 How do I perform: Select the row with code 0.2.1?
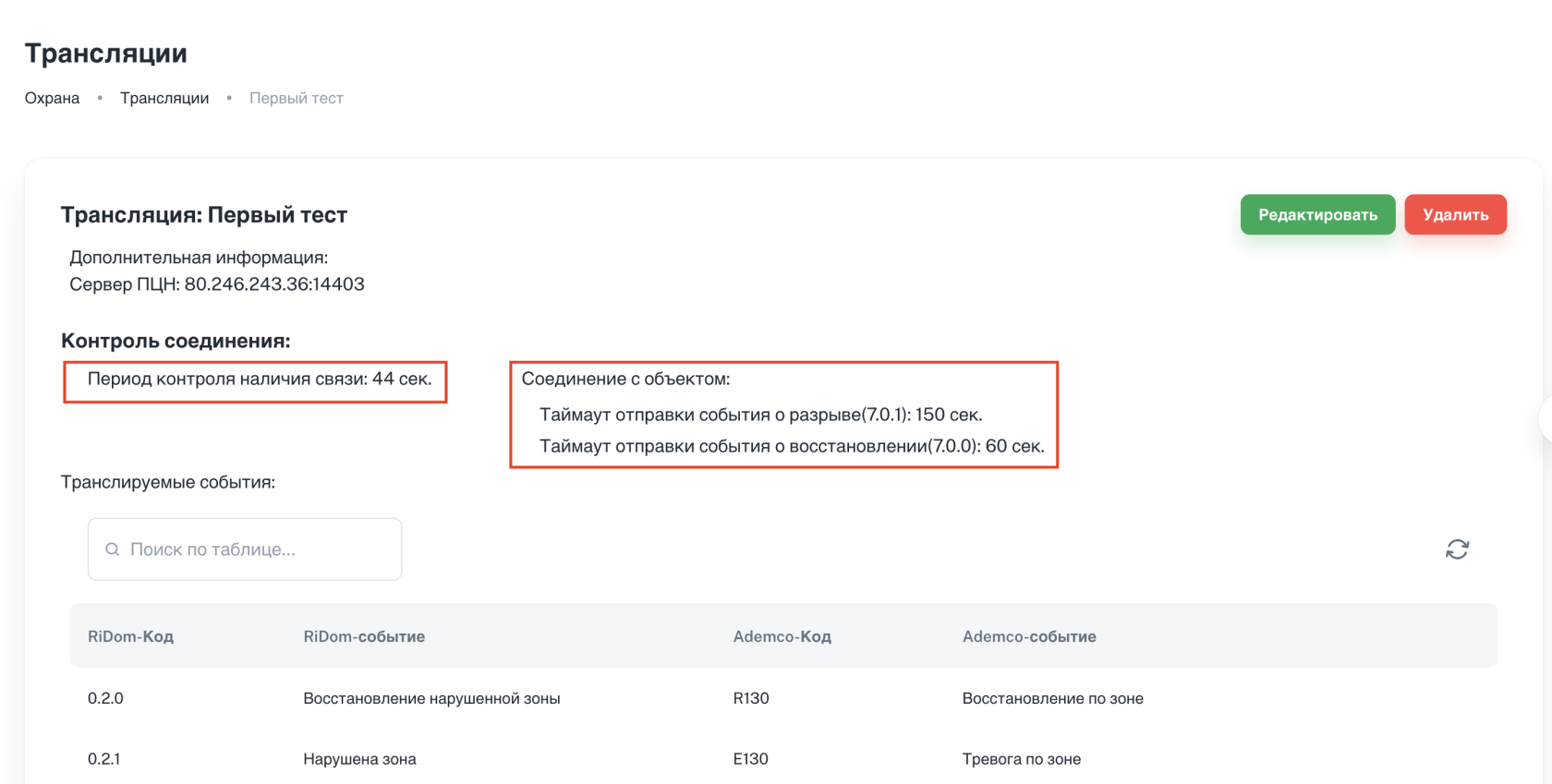[x=103, y=759]
